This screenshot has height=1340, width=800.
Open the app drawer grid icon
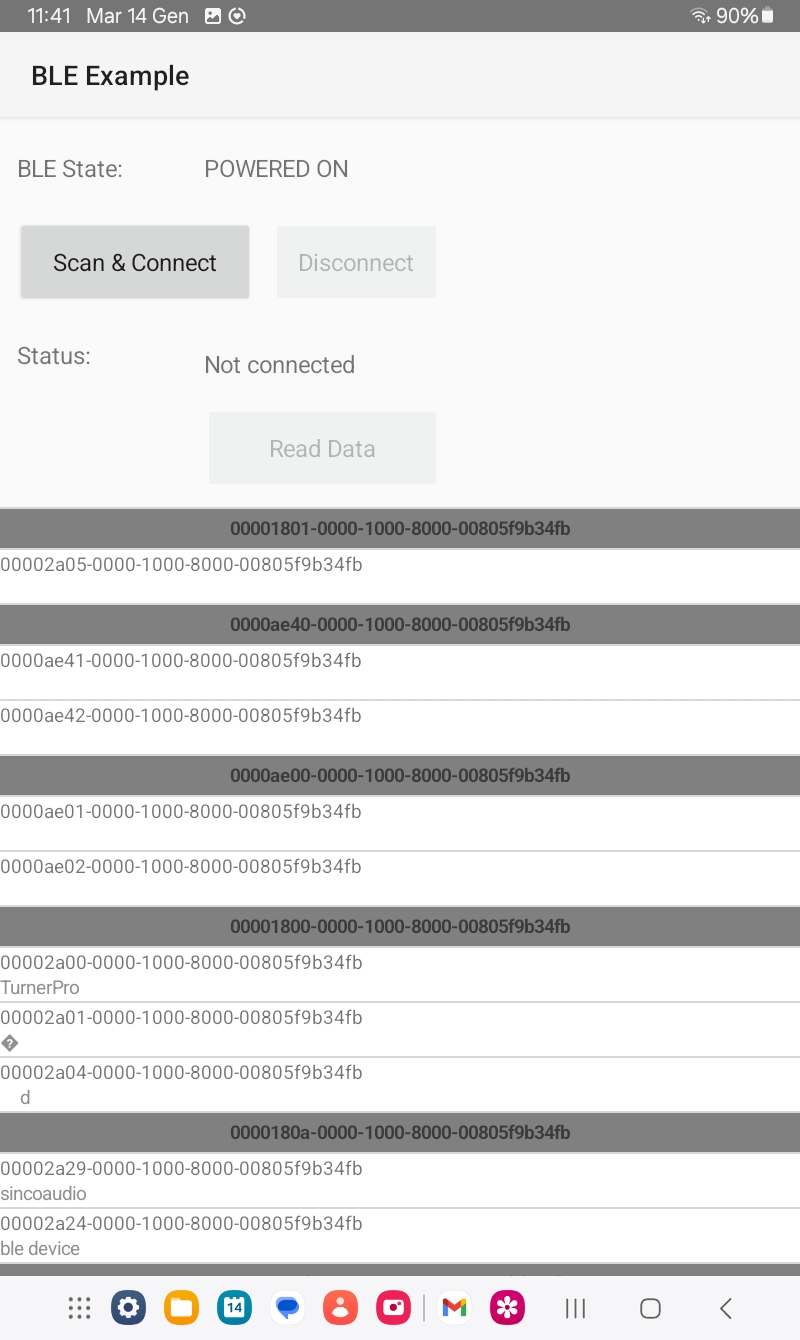coord(80,1307)
